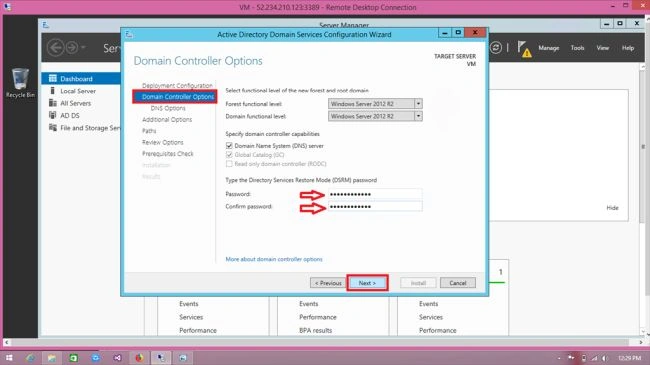Toggle the Global Catalog (GC) checkbox
650x365 pixels.
[x=229, y=155]
